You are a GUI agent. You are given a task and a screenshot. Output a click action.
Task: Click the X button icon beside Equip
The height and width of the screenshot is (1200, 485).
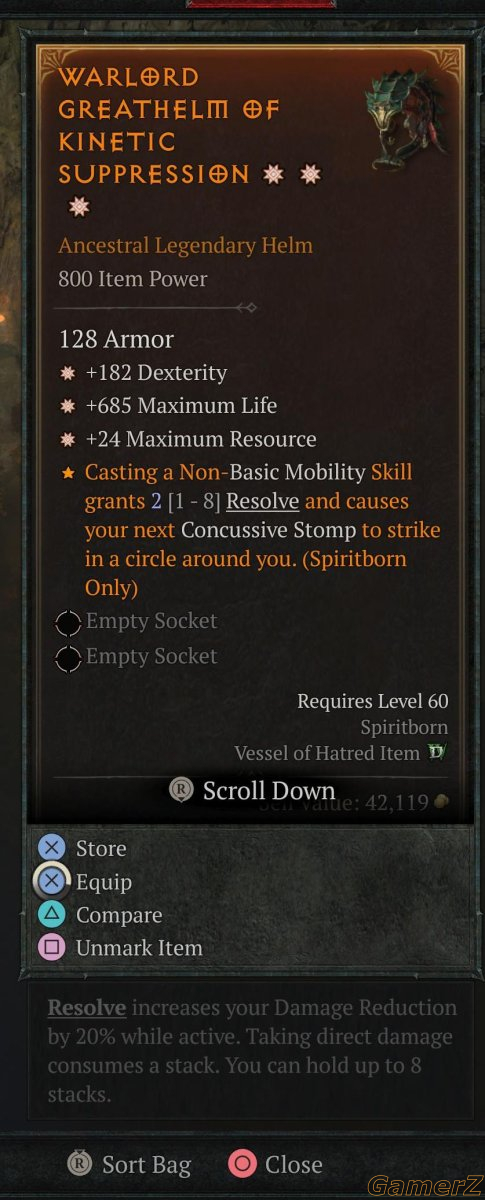[x=52, y=882]
